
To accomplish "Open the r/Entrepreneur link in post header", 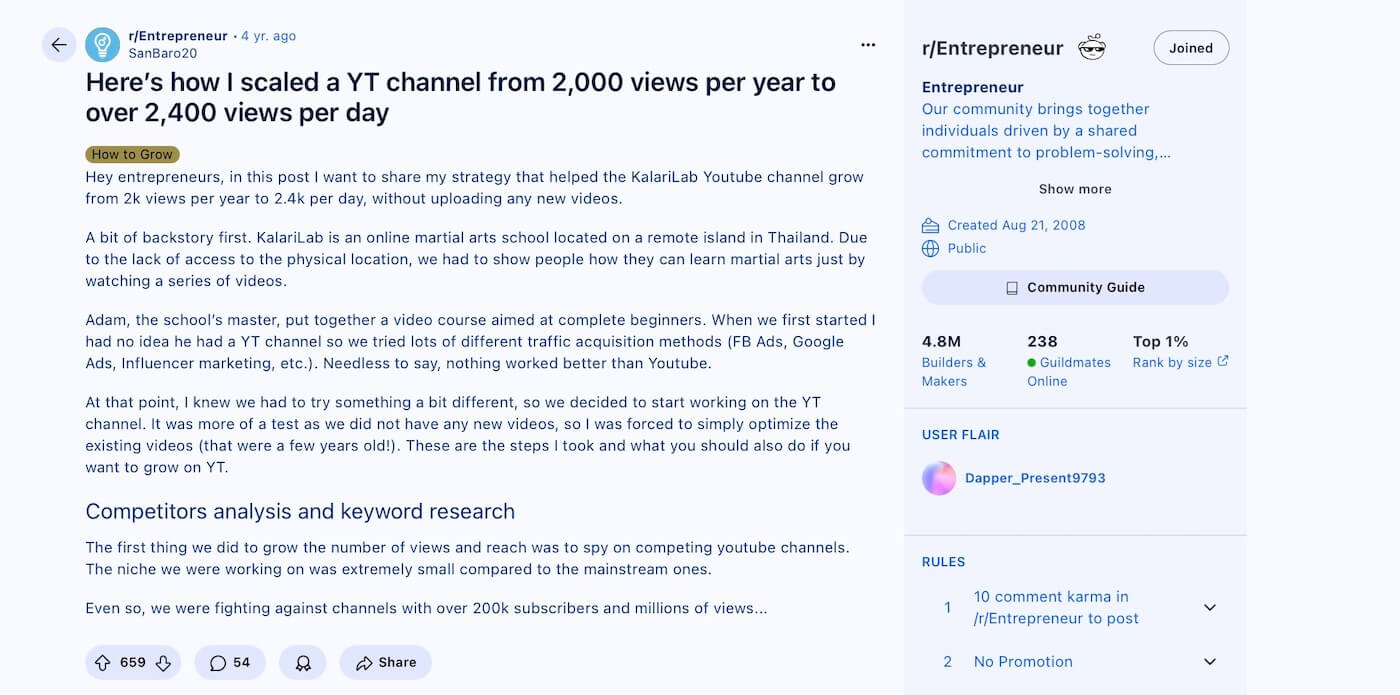I will pos(178,36).
